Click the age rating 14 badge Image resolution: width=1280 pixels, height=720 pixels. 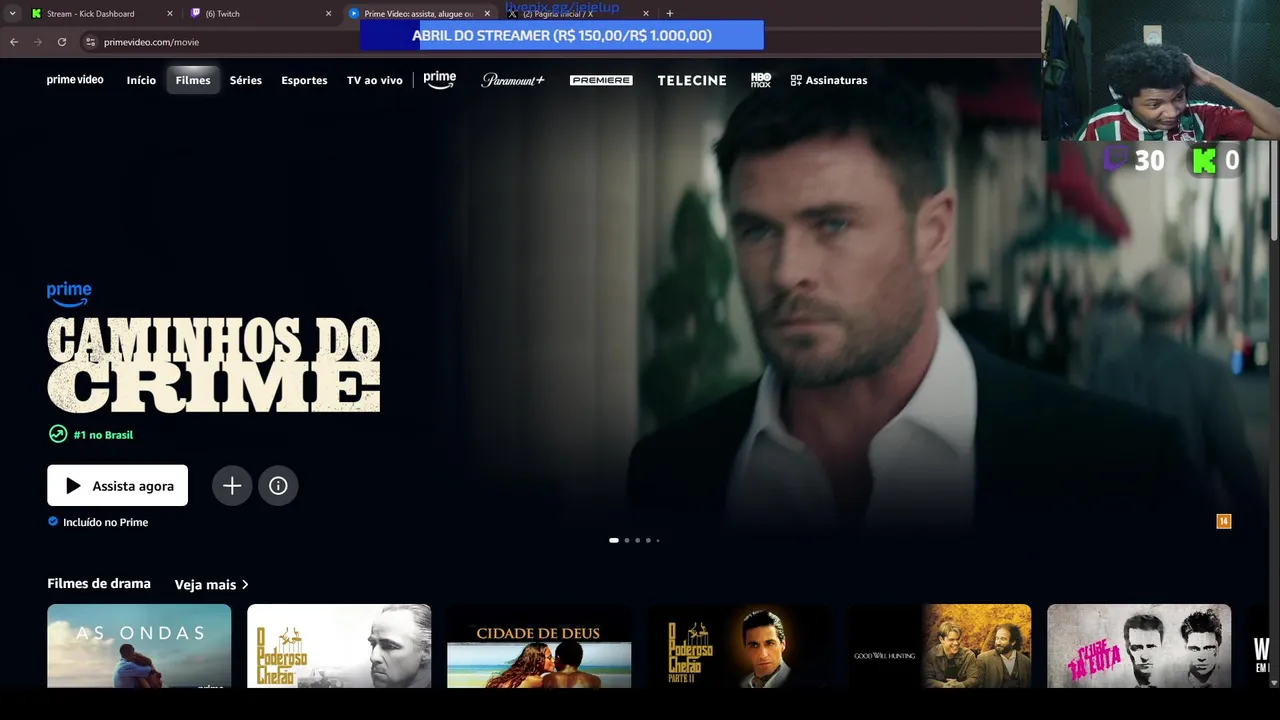(x=1223, y=521)
